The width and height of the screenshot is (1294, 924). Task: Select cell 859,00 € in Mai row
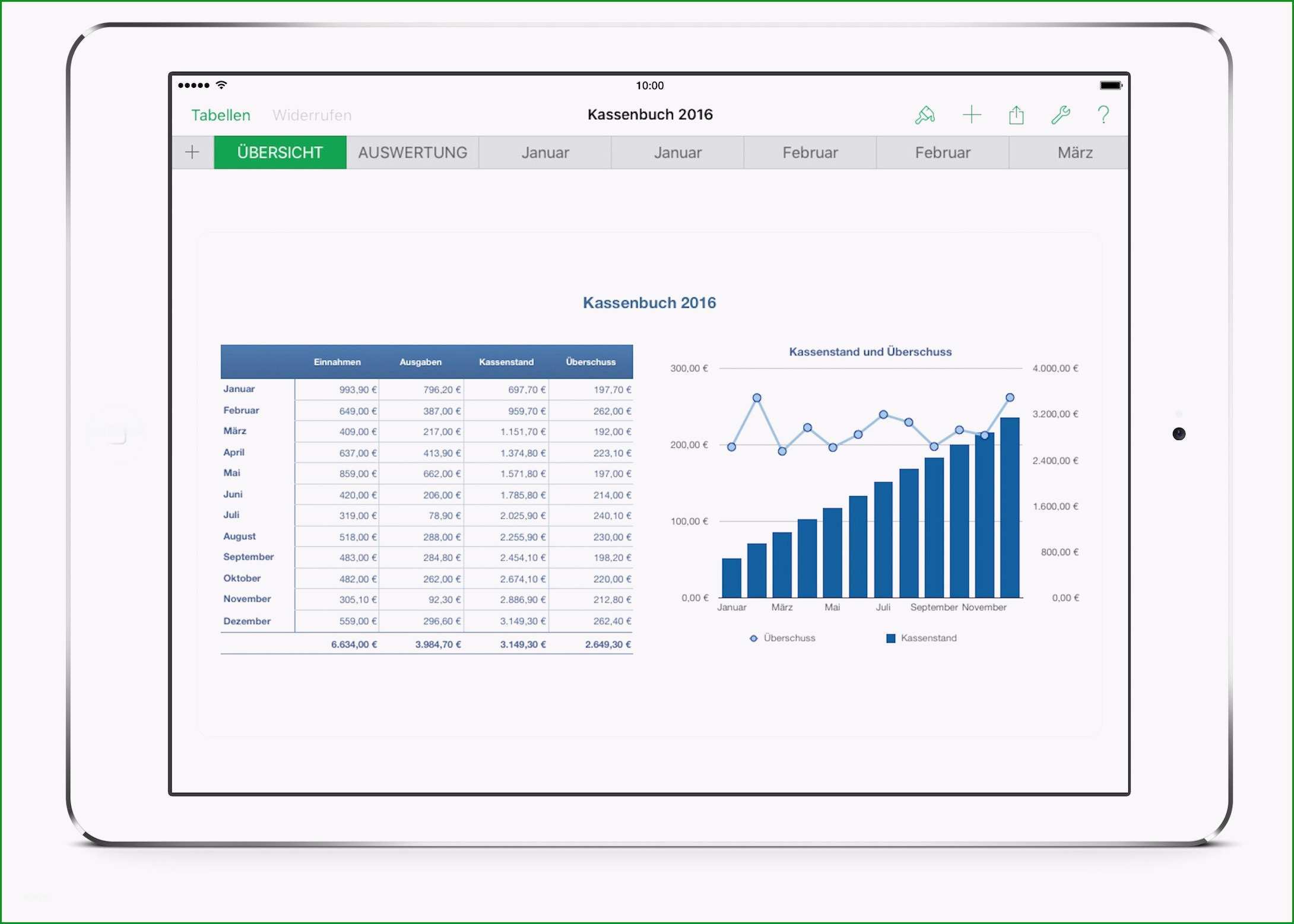[337, 474]
